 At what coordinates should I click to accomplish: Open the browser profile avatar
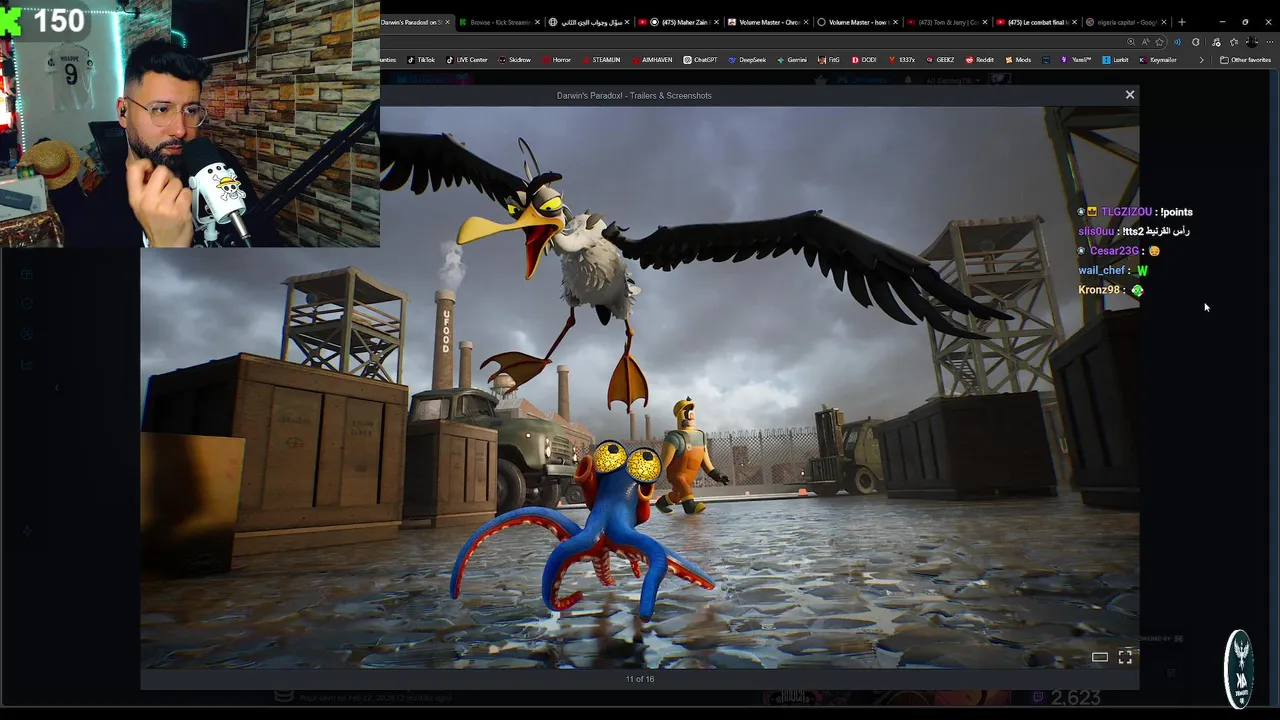[x=1251, y=42]
